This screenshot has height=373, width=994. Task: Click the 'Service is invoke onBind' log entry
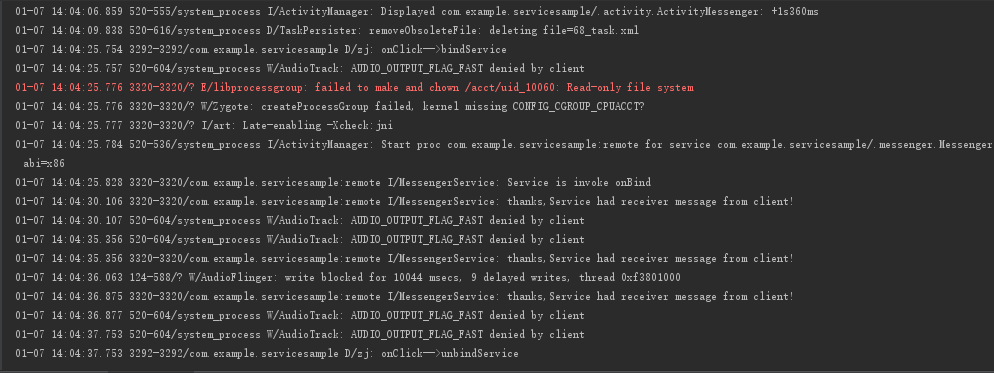(x=333, y=183)
